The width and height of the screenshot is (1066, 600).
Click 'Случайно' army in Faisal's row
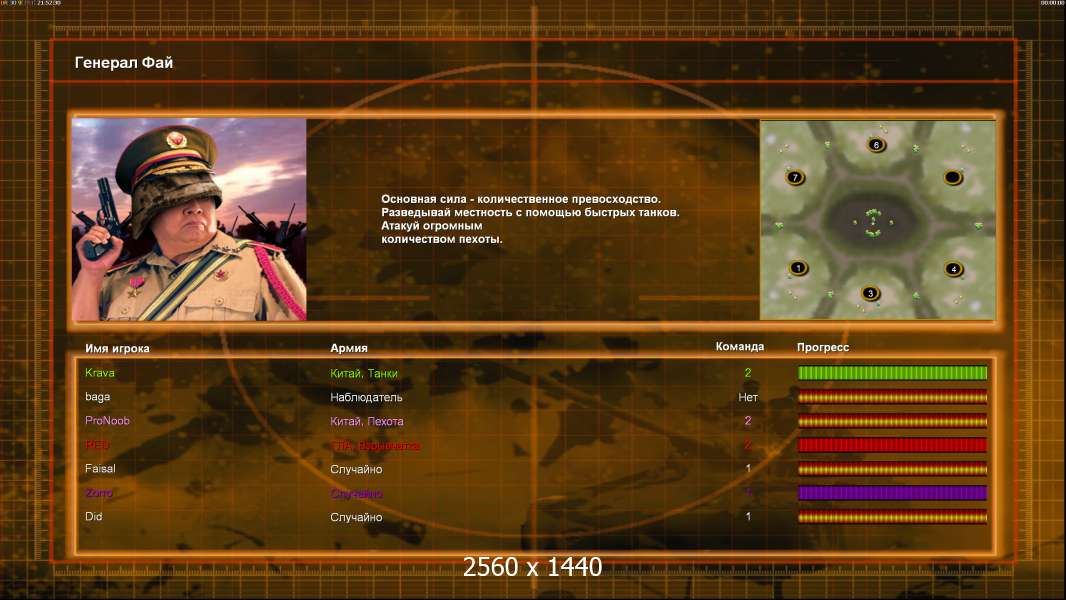click(x=356, y=470)
